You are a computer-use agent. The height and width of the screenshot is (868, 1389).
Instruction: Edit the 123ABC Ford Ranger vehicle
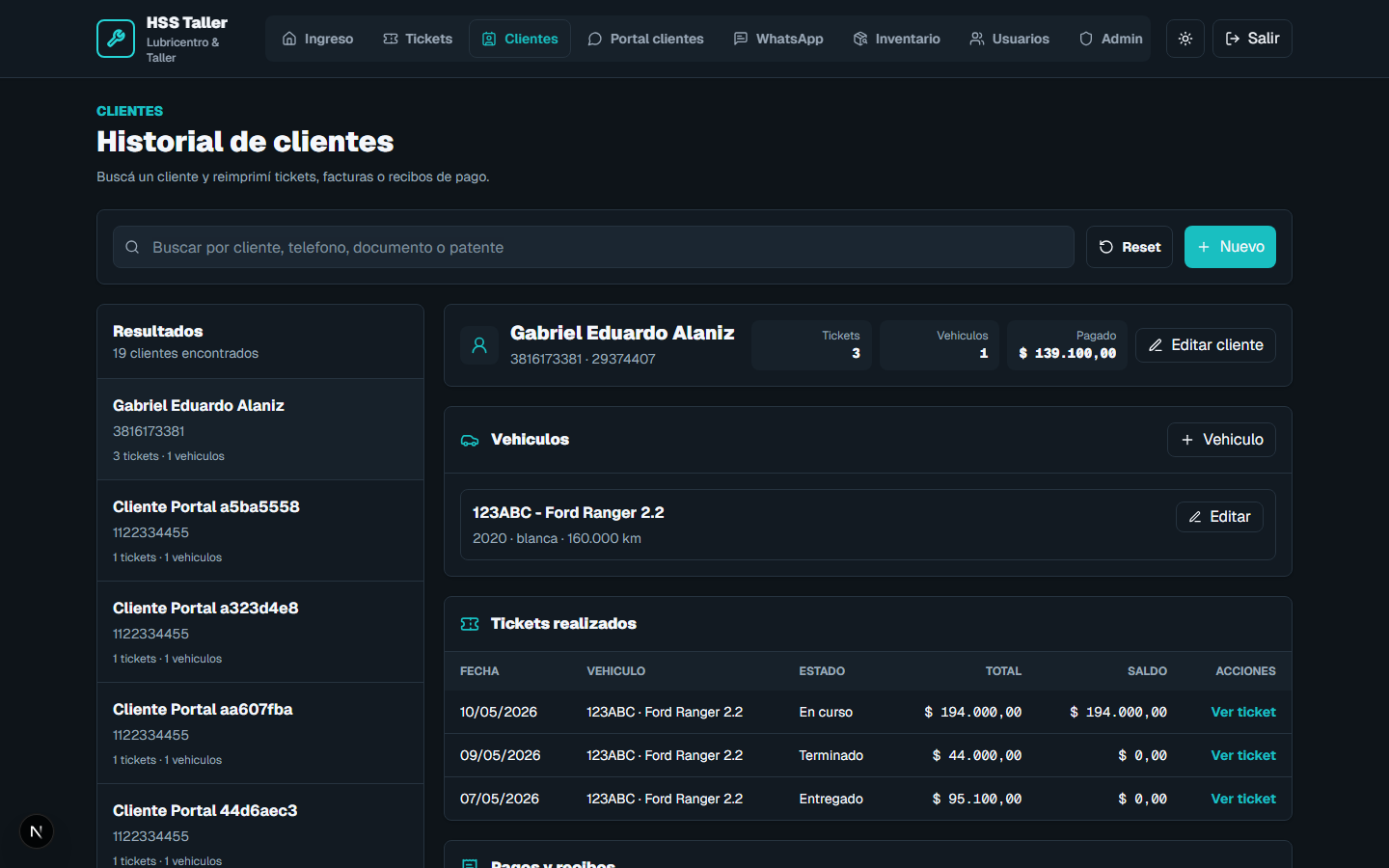coord(1219,517)
